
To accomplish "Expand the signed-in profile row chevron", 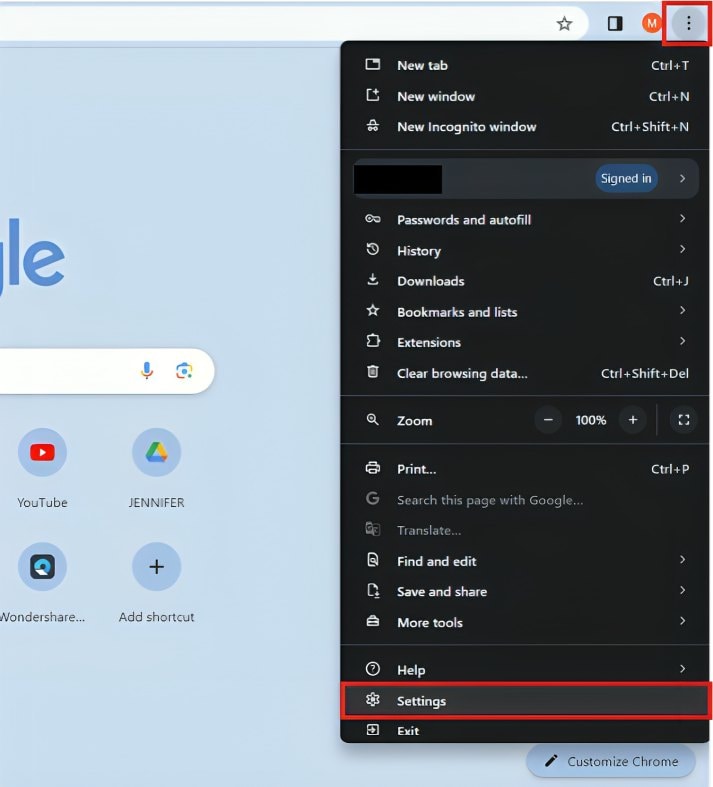I will pyautogui.click(x=682, y=178).
